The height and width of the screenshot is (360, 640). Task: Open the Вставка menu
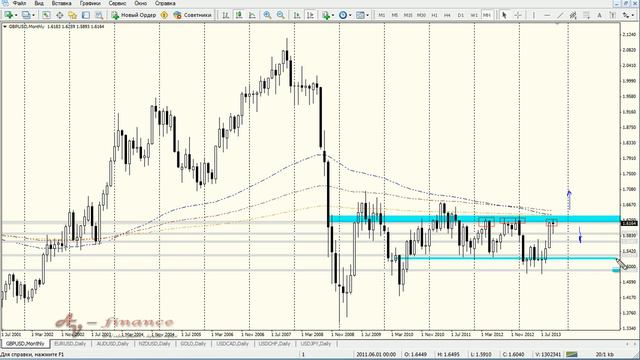click(62, 3)
